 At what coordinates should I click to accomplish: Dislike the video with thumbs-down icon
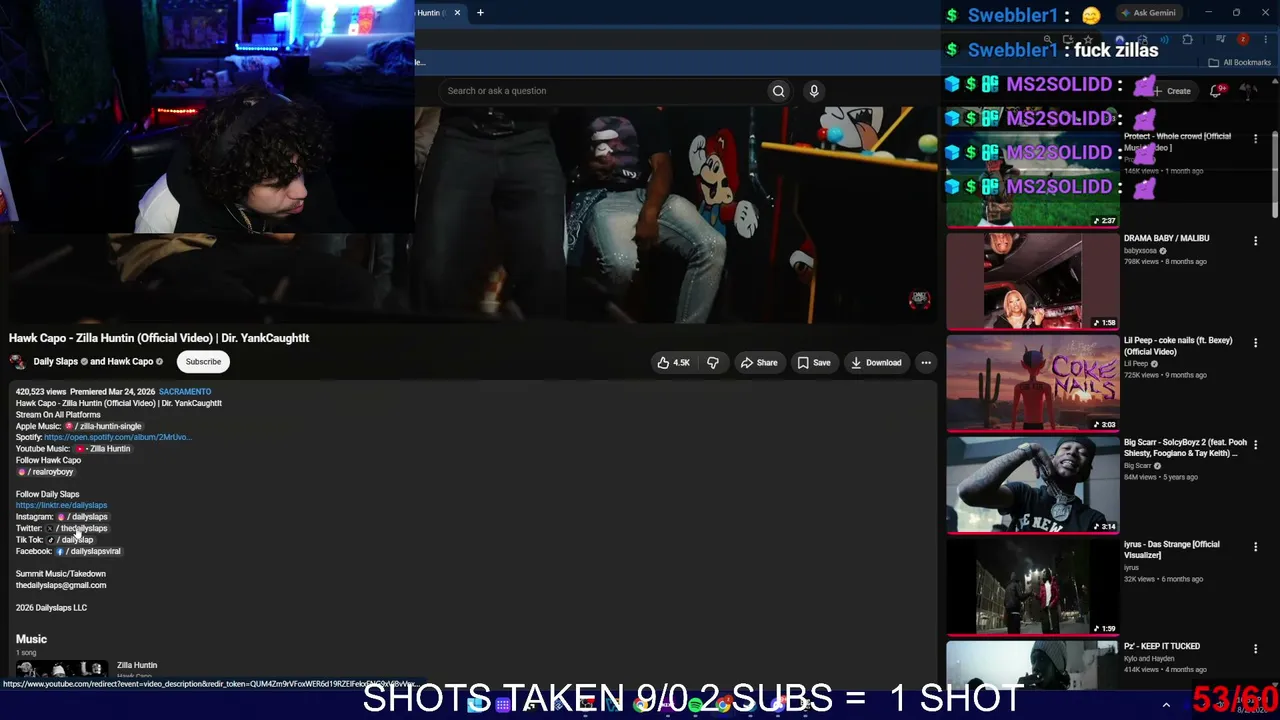coord(713,363)
